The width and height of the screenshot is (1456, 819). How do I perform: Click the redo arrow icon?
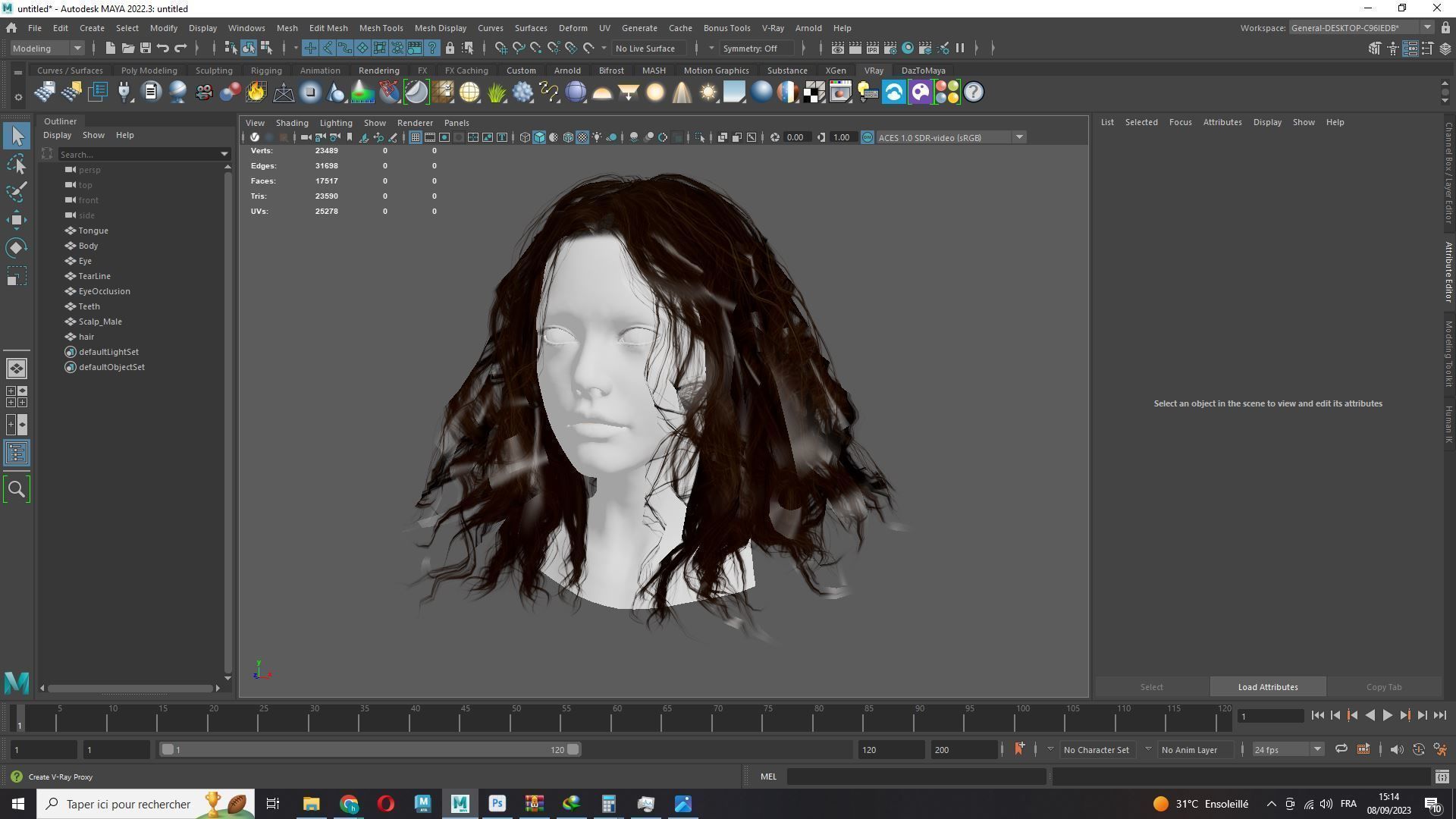point(180,48)
